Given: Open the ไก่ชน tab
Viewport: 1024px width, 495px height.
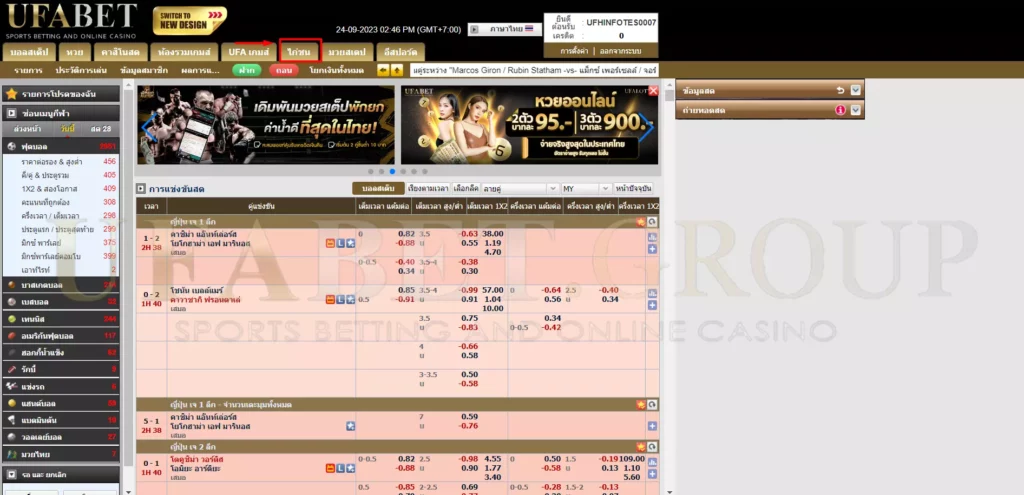Looking at the screenshot, I should point(300,50).
